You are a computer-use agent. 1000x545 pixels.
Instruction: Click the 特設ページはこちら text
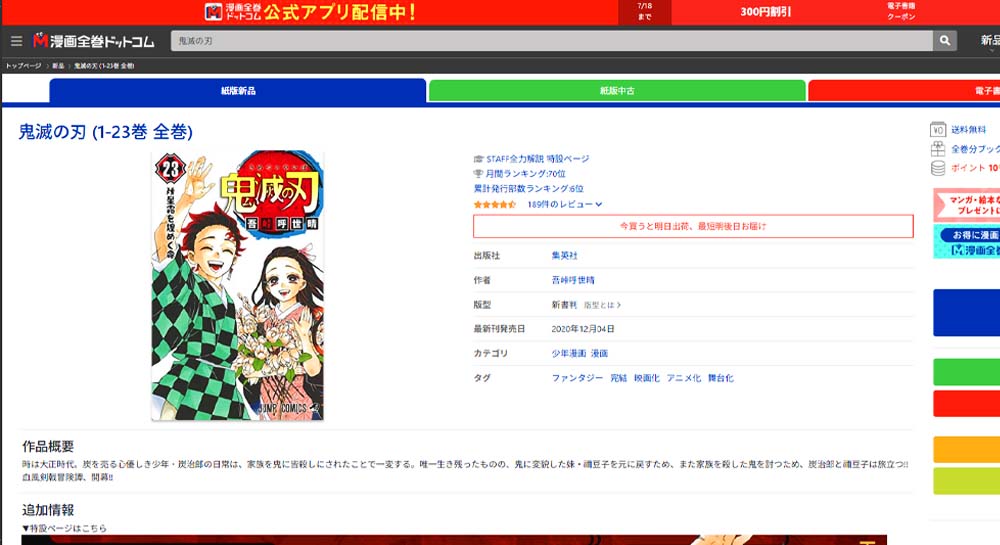pyautogui.click(x=64, y=528)
